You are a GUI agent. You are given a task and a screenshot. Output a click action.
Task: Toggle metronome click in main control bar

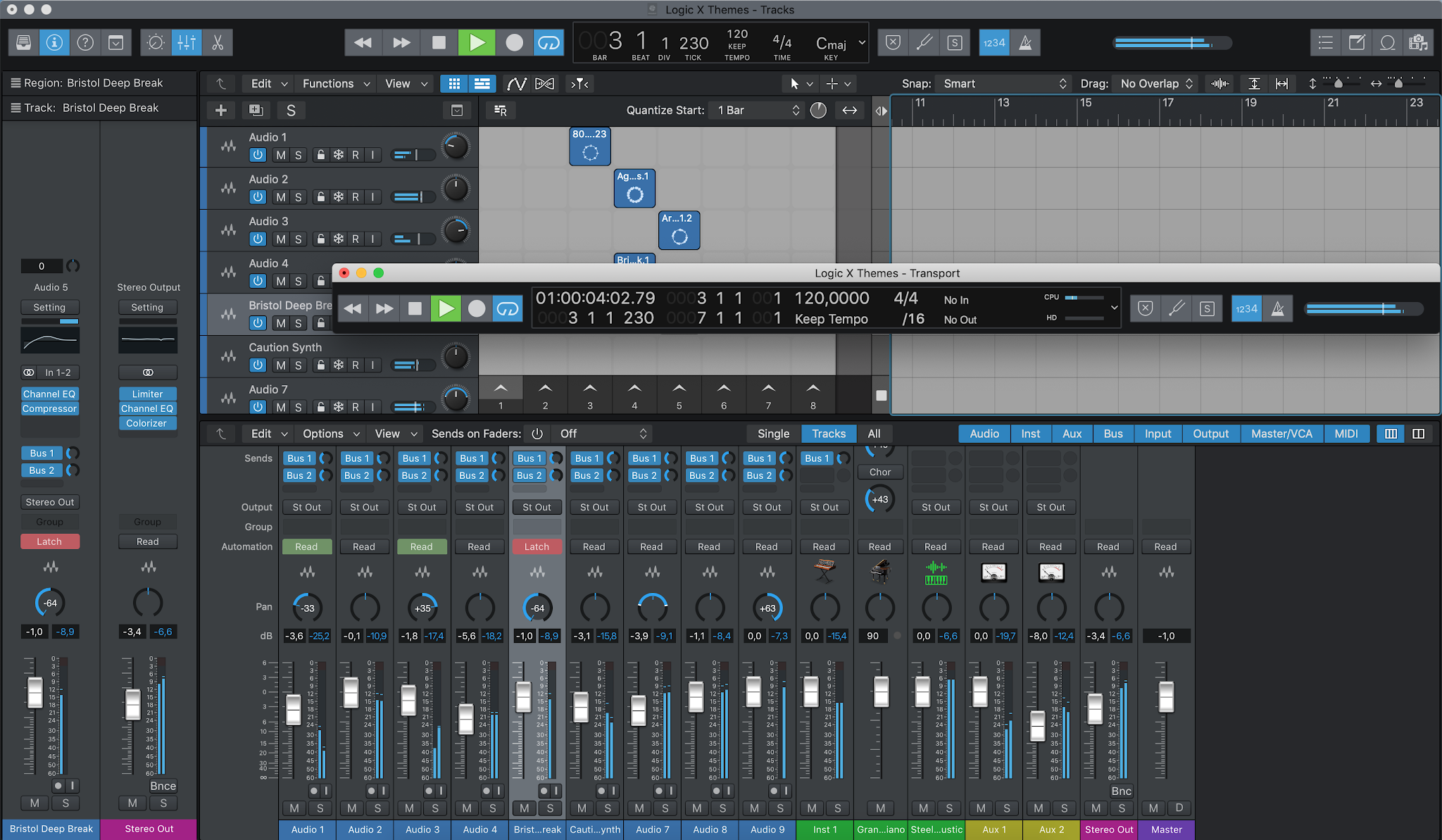click(x=1026, y=43)
